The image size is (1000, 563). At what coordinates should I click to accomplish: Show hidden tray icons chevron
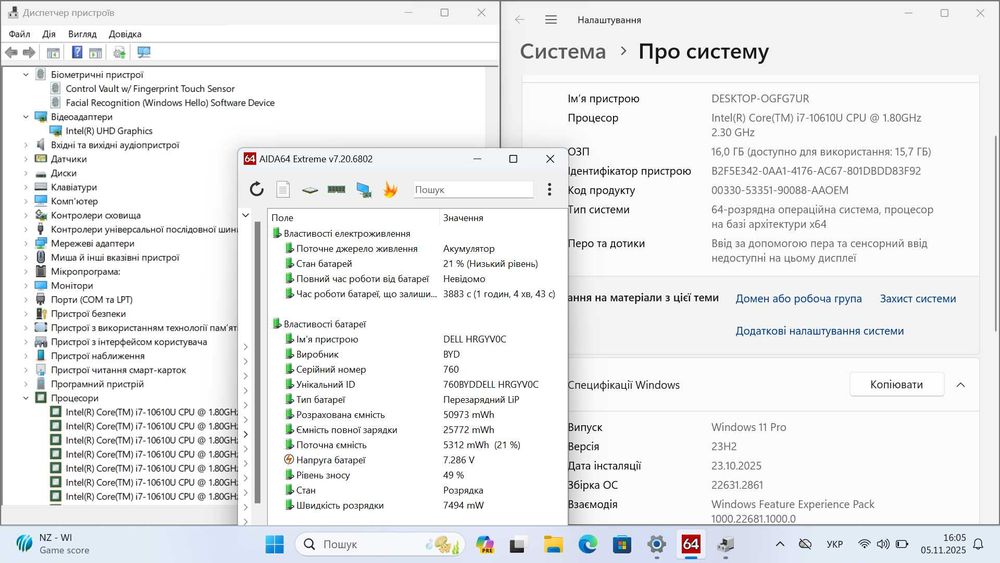tap(779, 544)
